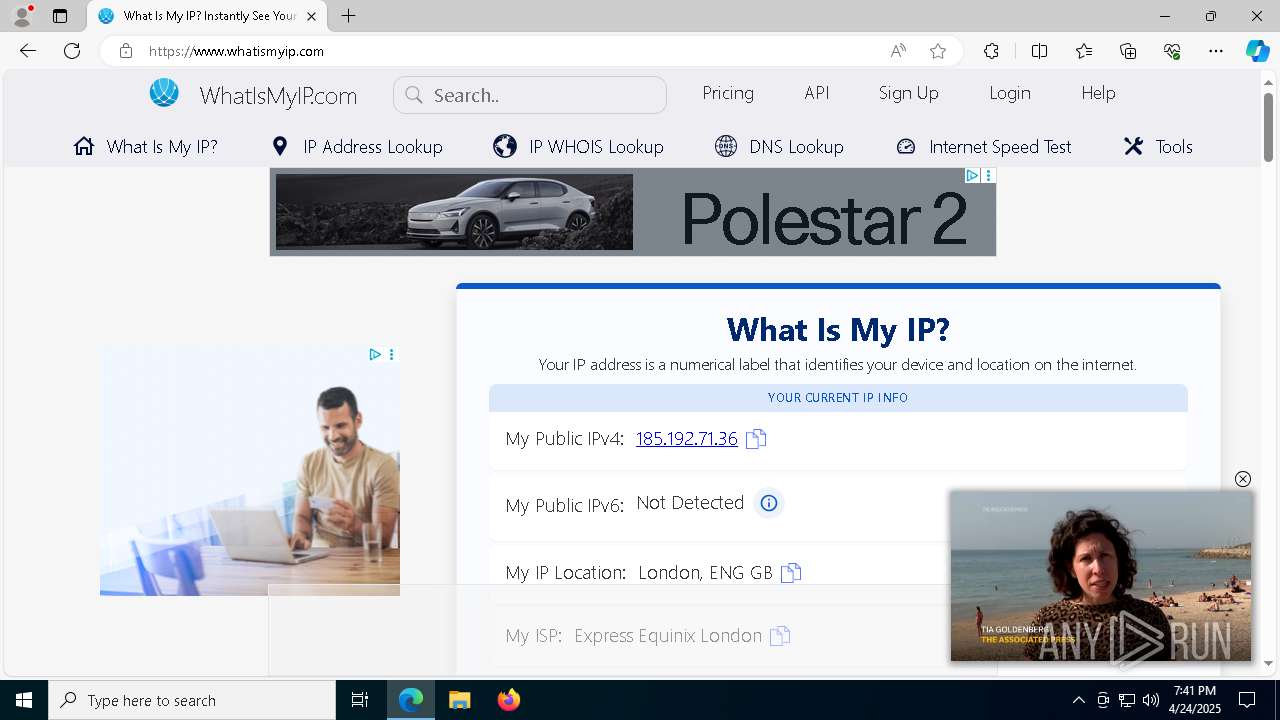1280x720 pixels.
Task: Open File Explorer from the taskbar
Action: pyautogui.click(x=459, y=700)
